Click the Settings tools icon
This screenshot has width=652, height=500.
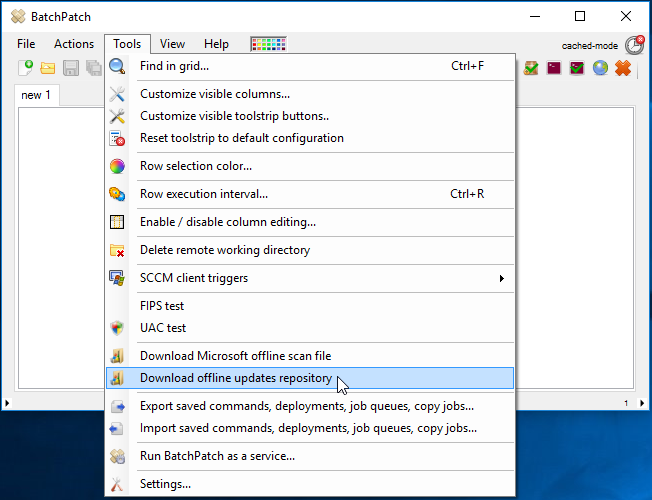[117, 484]
